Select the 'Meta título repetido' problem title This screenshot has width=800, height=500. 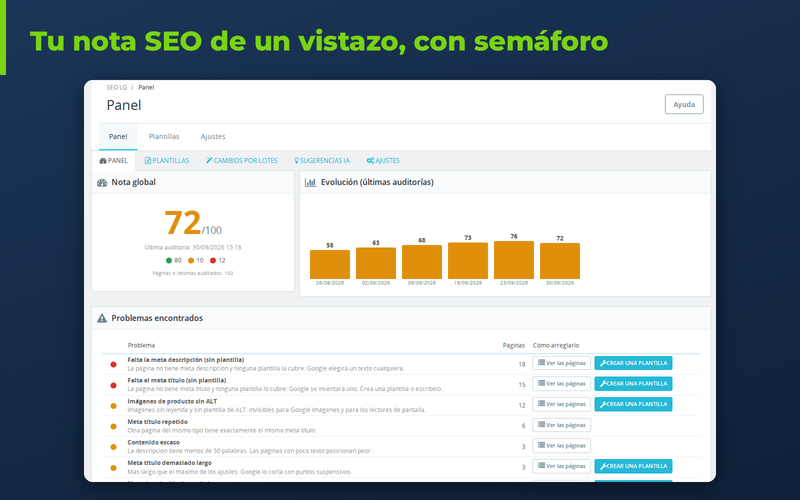(158, 421)
